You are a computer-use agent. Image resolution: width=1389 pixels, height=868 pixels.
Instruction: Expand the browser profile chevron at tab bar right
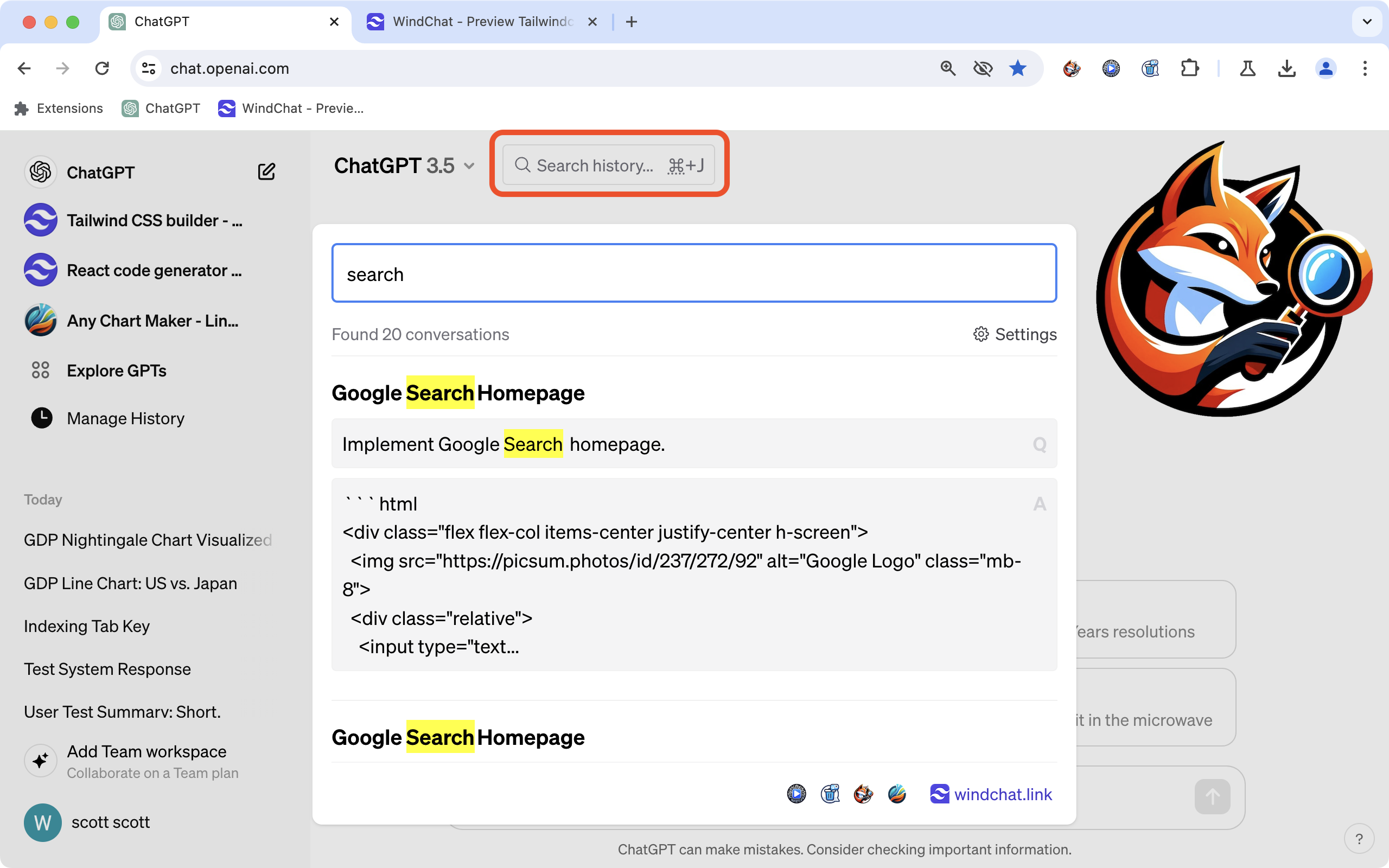[1367, 22]
